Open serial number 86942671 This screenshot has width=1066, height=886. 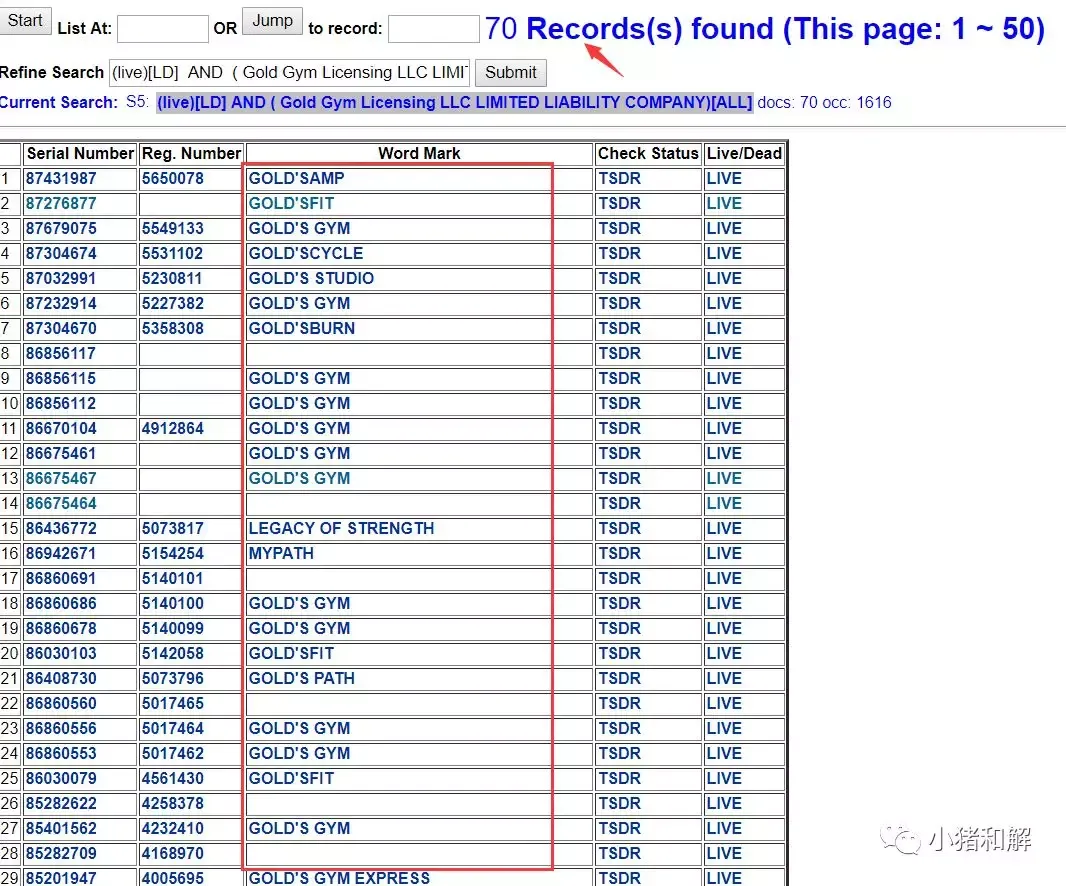tap(61, 553)
